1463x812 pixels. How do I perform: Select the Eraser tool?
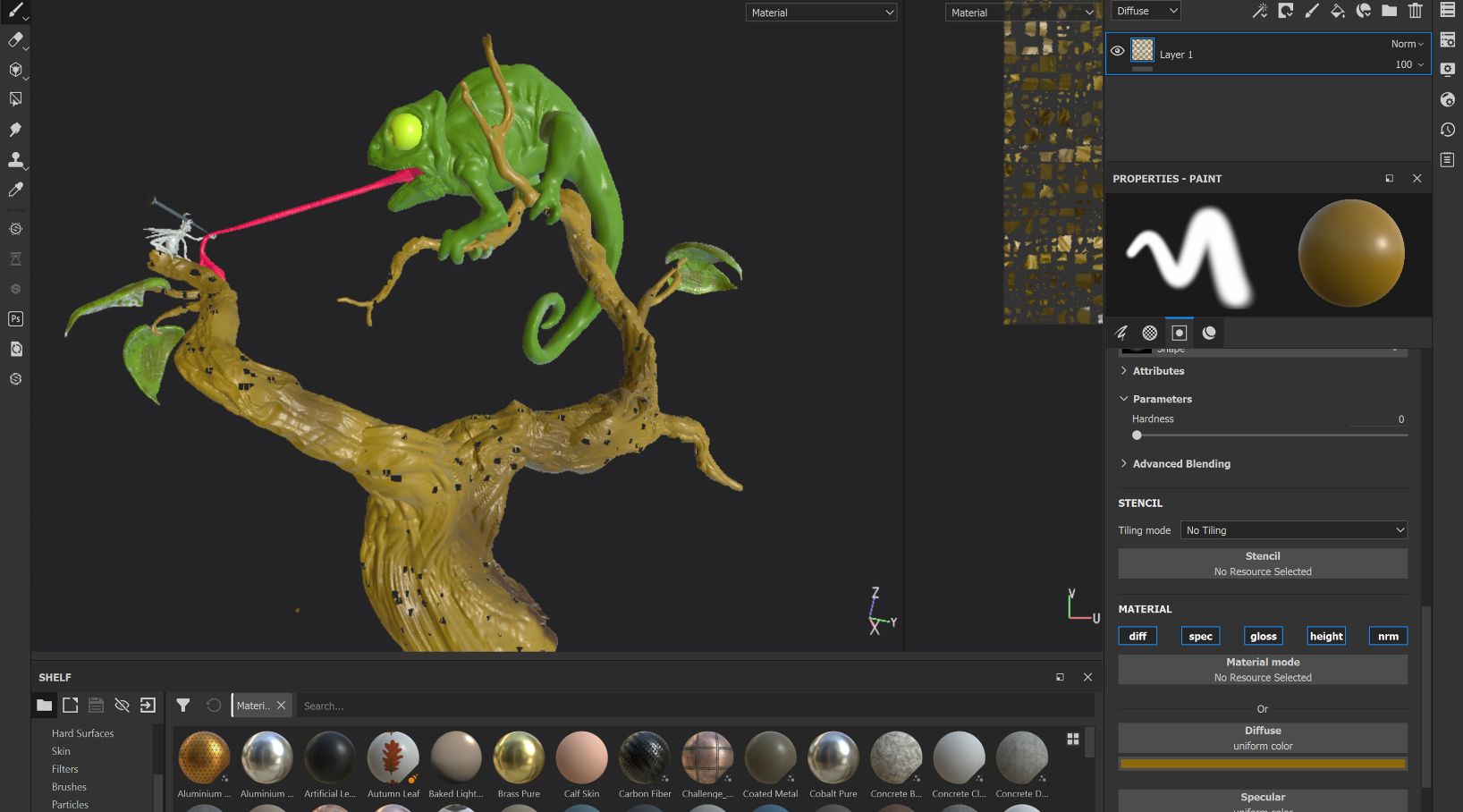[15, 40]
